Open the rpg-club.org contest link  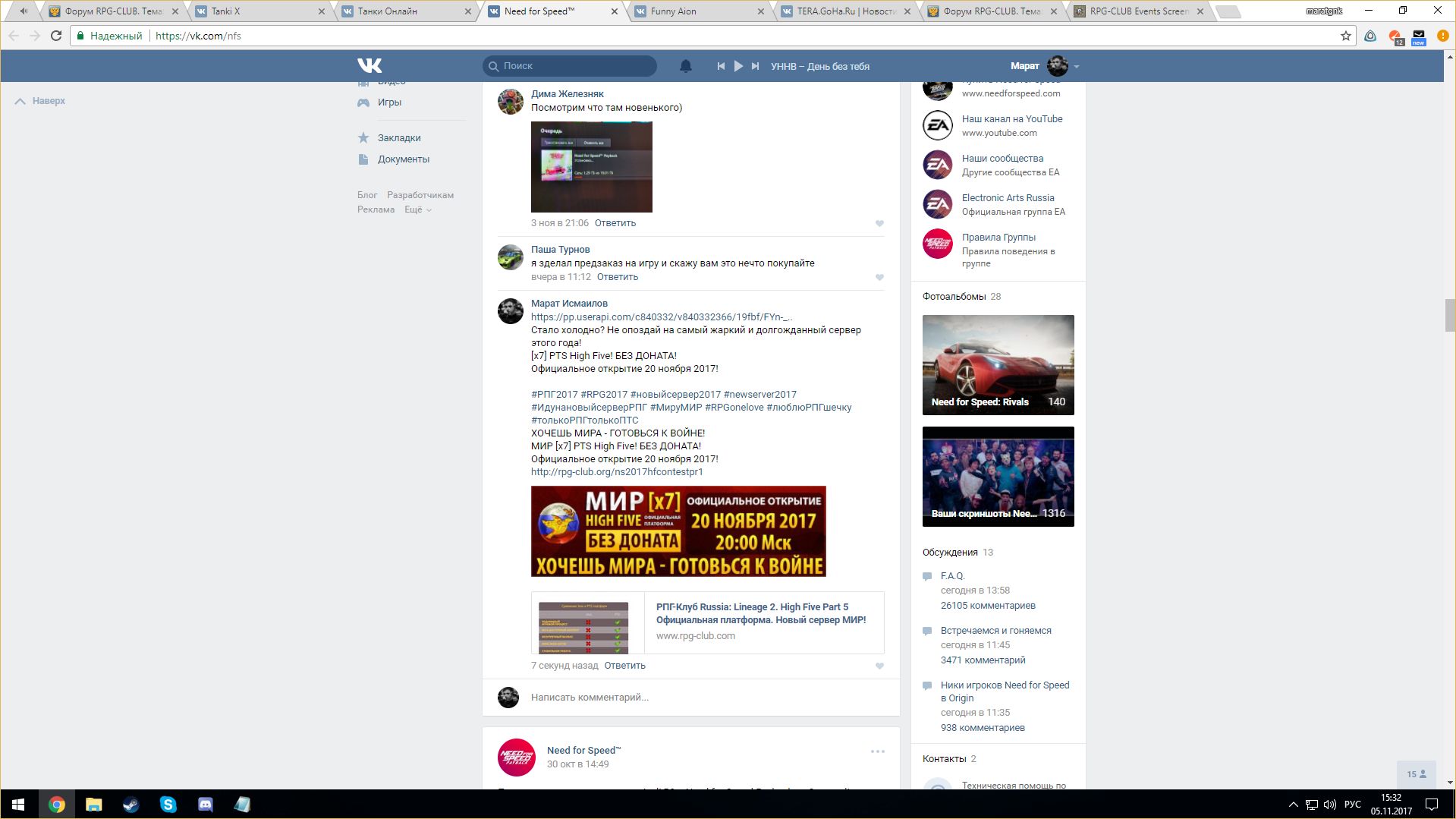tap(616, 472)
